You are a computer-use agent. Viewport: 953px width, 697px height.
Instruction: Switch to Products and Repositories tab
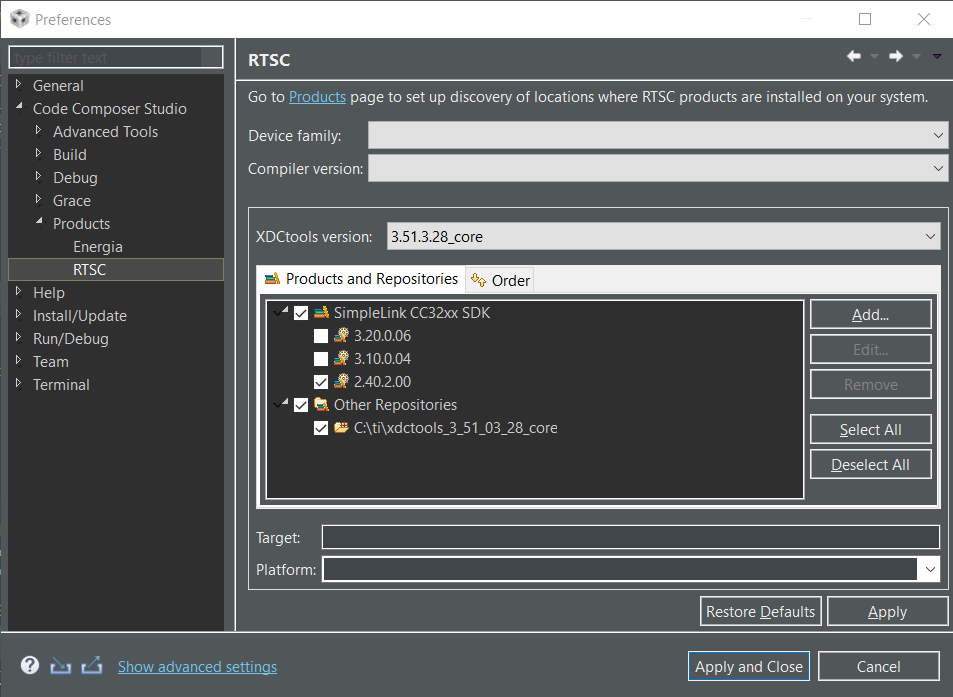361,279
